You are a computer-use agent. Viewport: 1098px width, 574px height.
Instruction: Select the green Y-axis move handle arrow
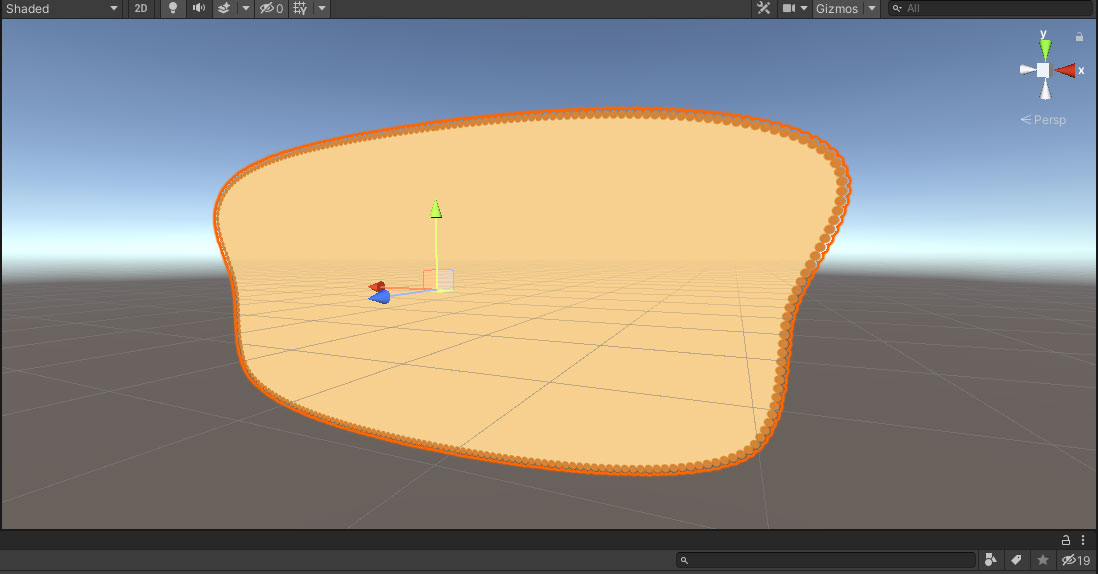436,209
